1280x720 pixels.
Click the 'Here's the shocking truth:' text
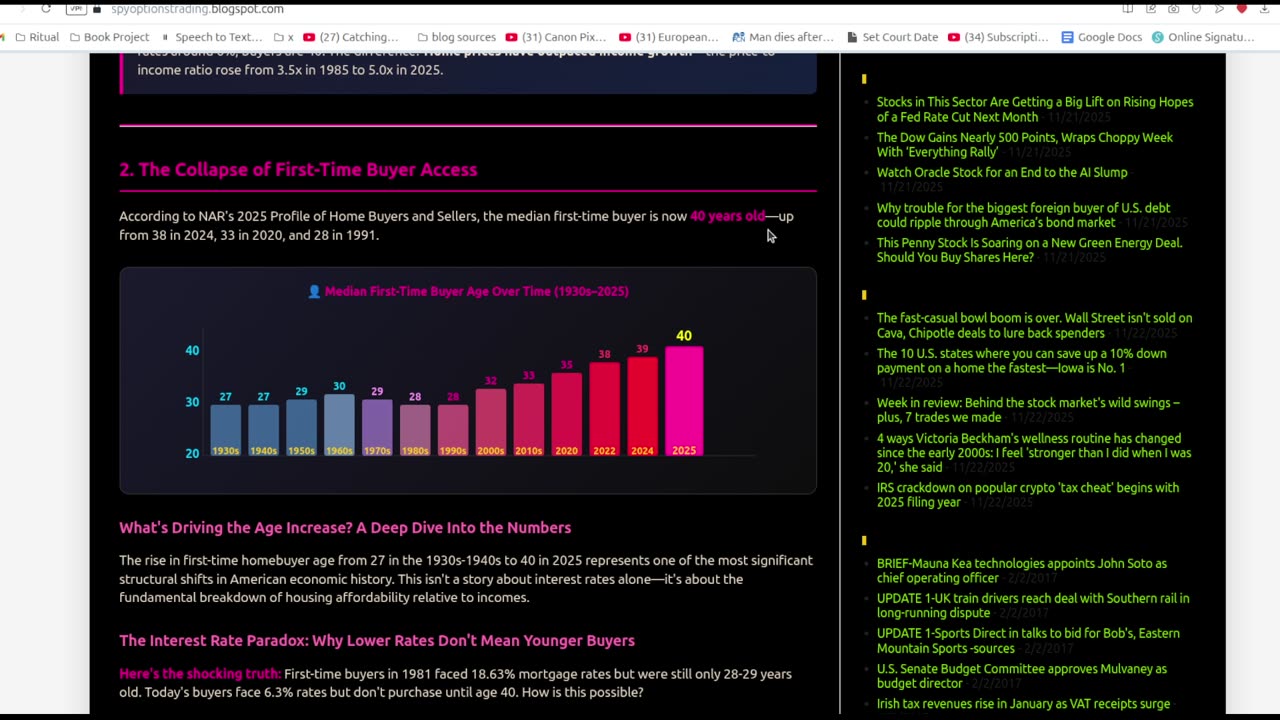tap(200, 674)
